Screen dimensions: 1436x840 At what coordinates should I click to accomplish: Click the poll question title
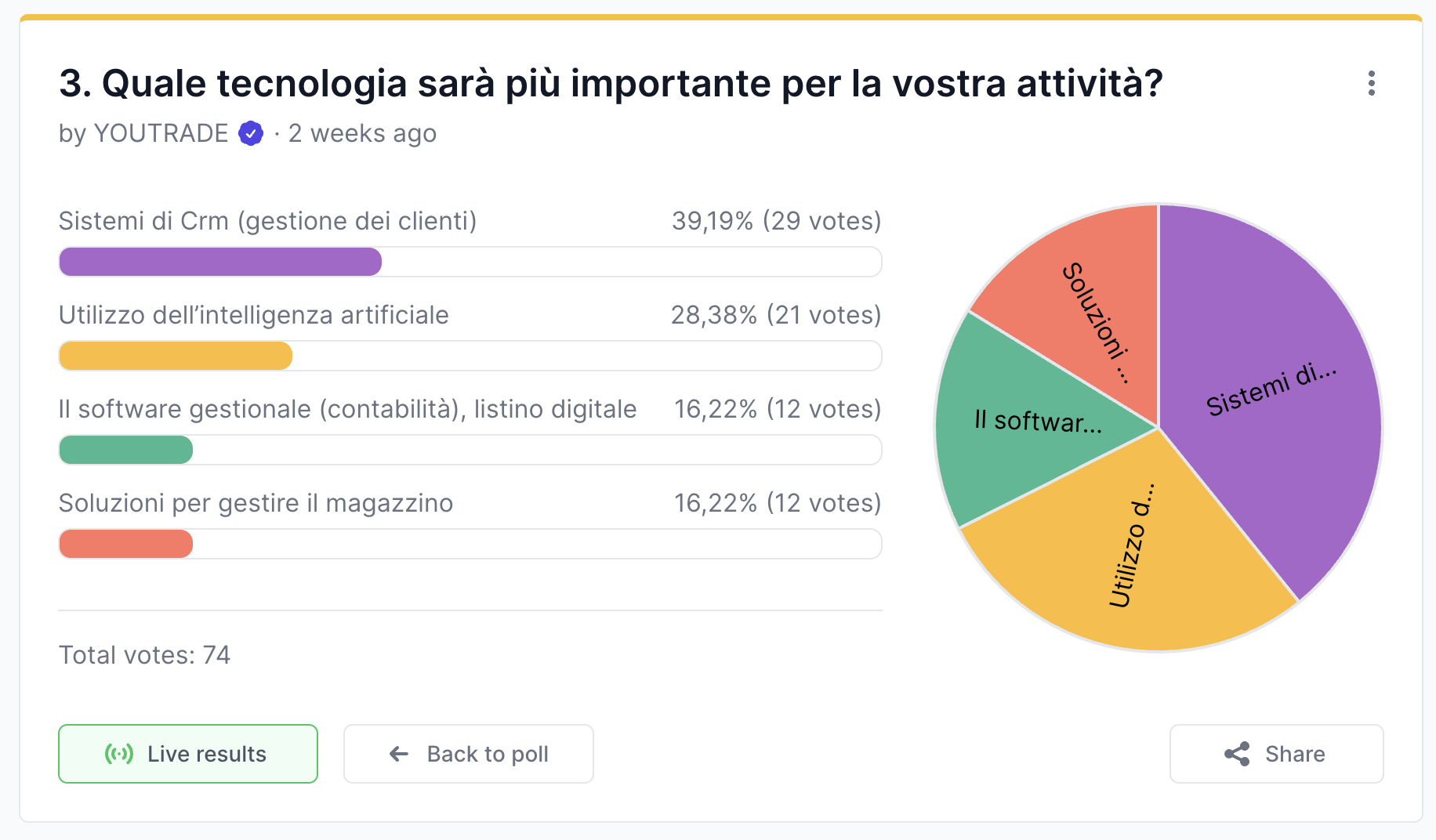pos(611,84)
